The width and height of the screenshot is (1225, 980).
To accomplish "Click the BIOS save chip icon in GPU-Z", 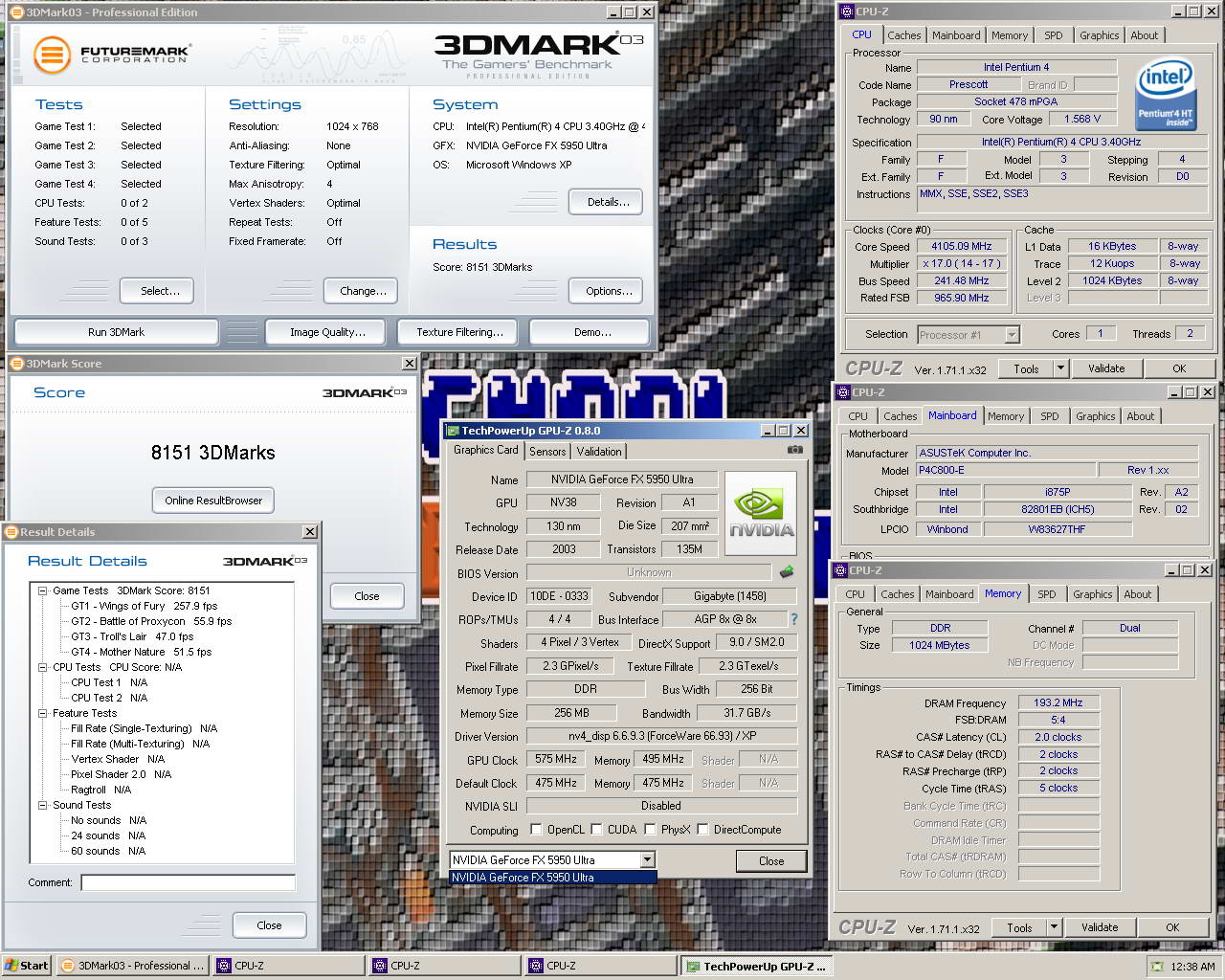I will click(x=787, y=572).
